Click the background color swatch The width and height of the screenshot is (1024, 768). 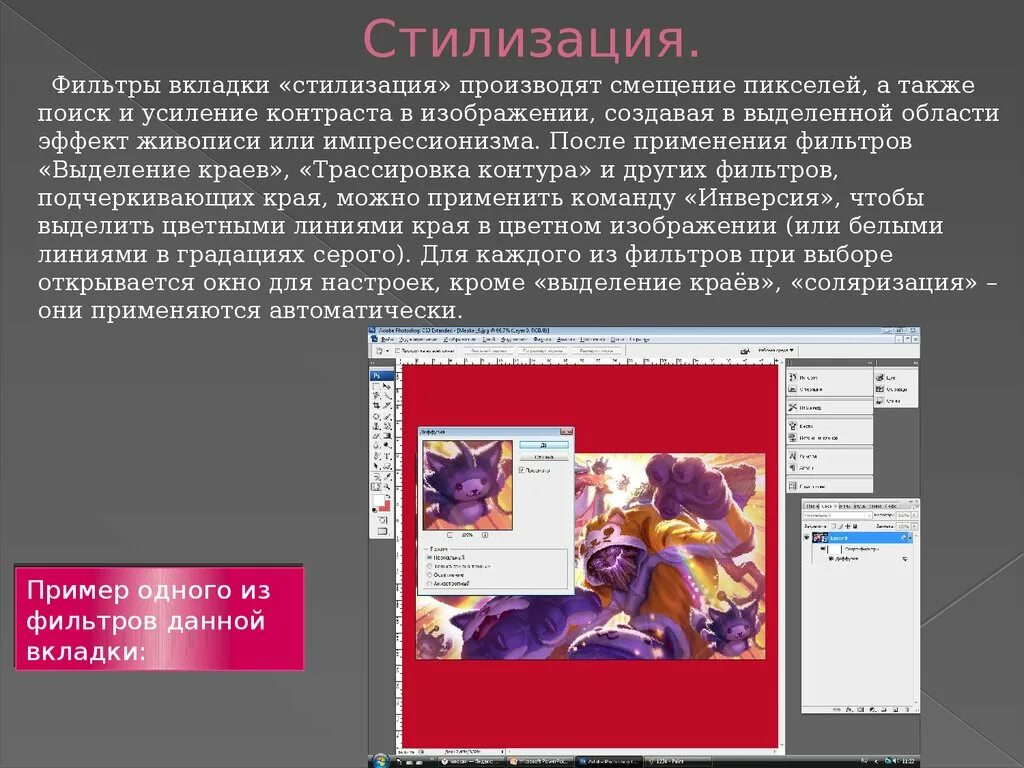387,505
